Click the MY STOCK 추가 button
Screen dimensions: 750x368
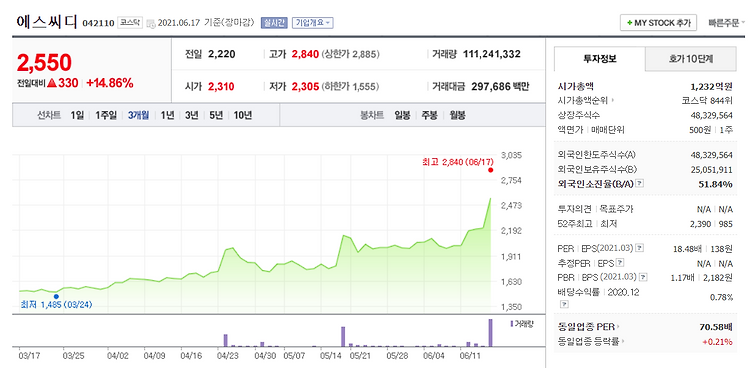click(x=658, y=22)
